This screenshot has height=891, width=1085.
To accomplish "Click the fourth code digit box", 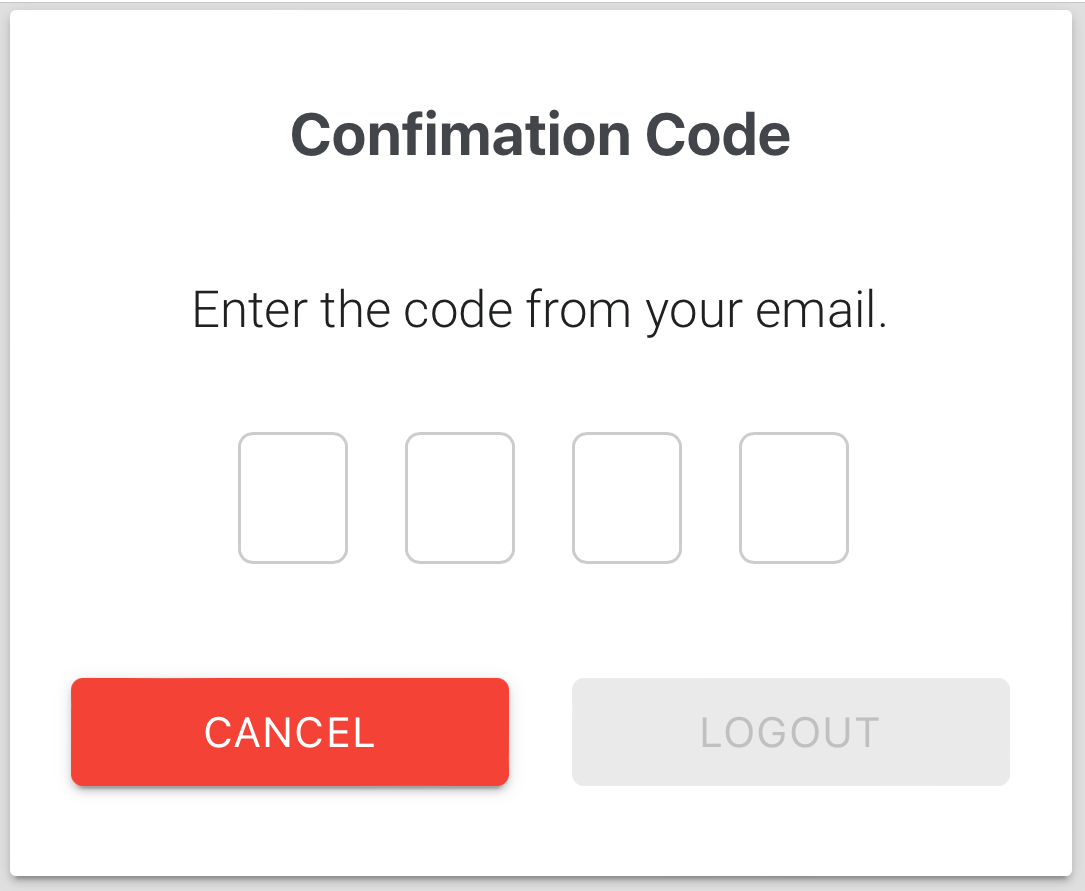I will pos(794,498).
